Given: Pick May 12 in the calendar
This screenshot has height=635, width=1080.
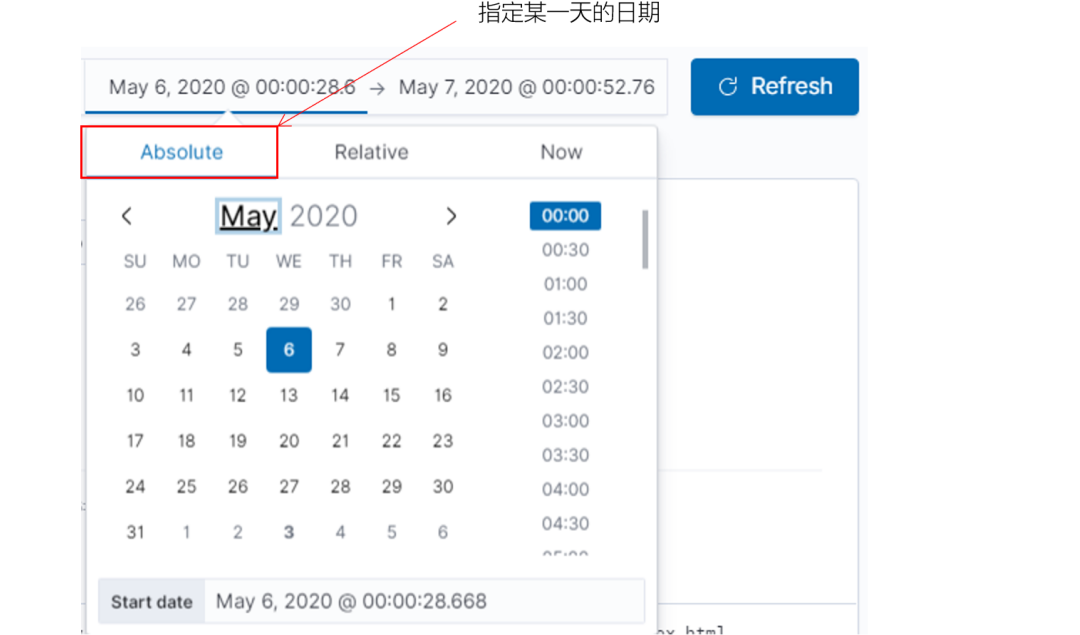Looking at the screenshot, I should coord(238,395).
